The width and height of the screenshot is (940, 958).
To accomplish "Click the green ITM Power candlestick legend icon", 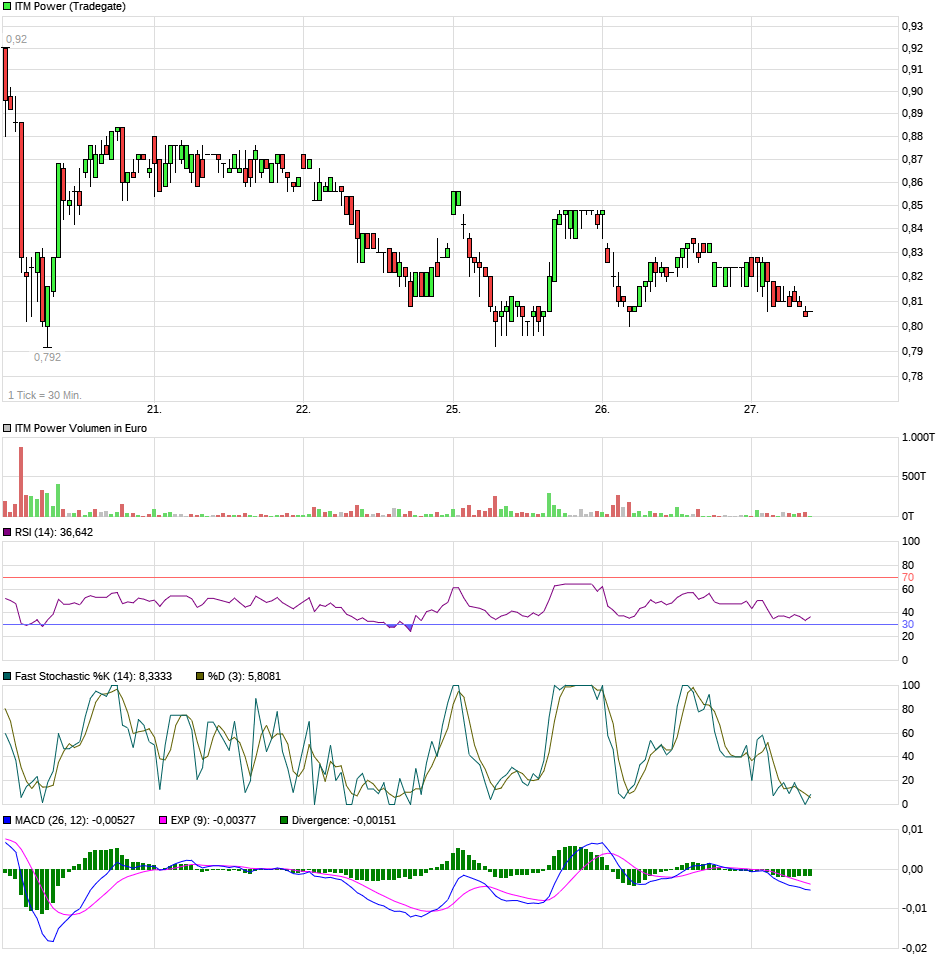I will [x=7, y=6].
